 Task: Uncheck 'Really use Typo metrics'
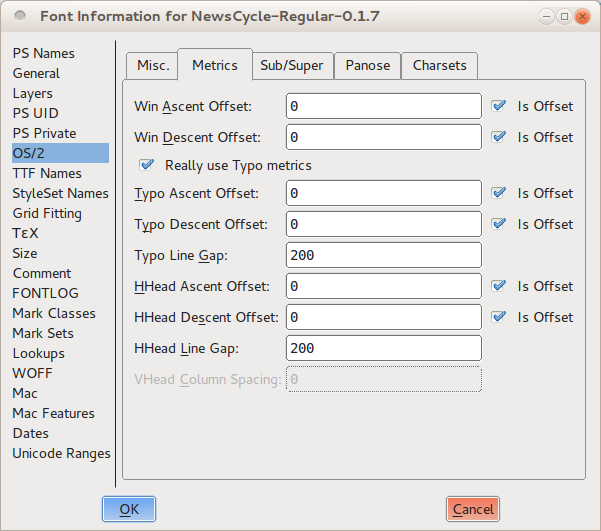pyautogui.click(x=147, y=165)
